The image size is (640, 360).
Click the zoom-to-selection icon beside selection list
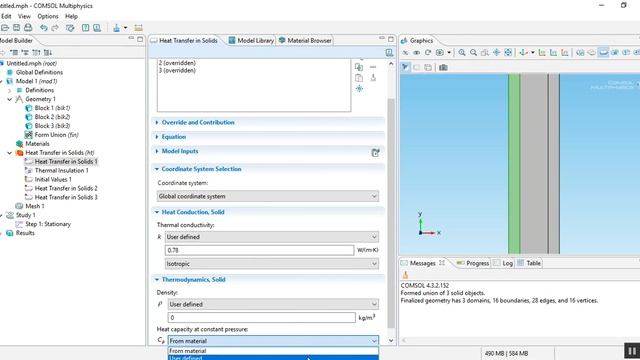pos(359,89)
